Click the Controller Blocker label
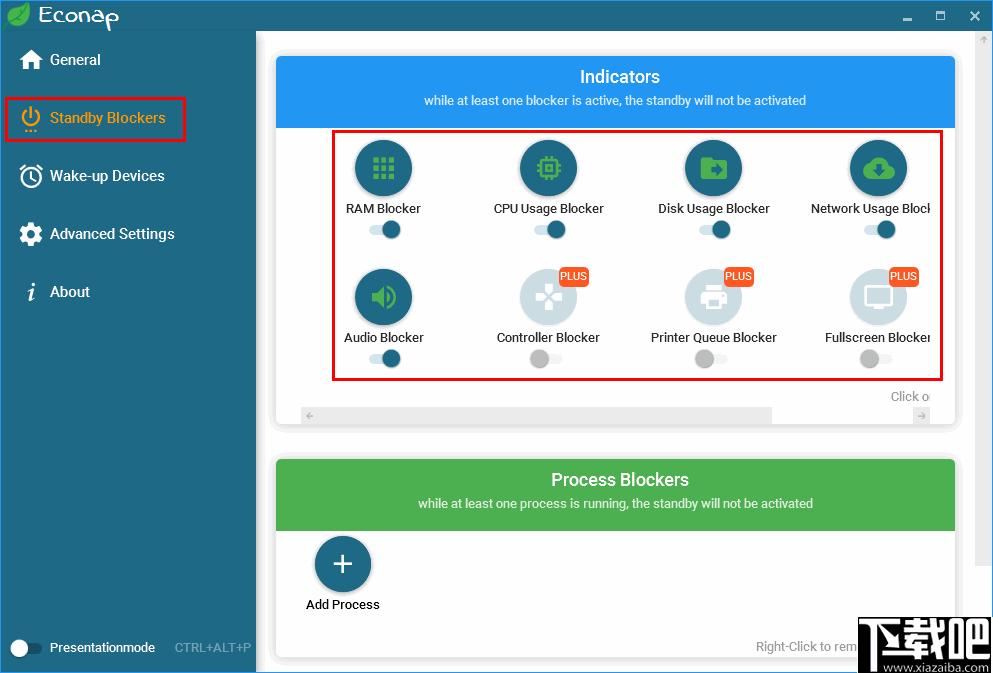The width and height of the screenshot is (993, 673). (x=548, y=338)
